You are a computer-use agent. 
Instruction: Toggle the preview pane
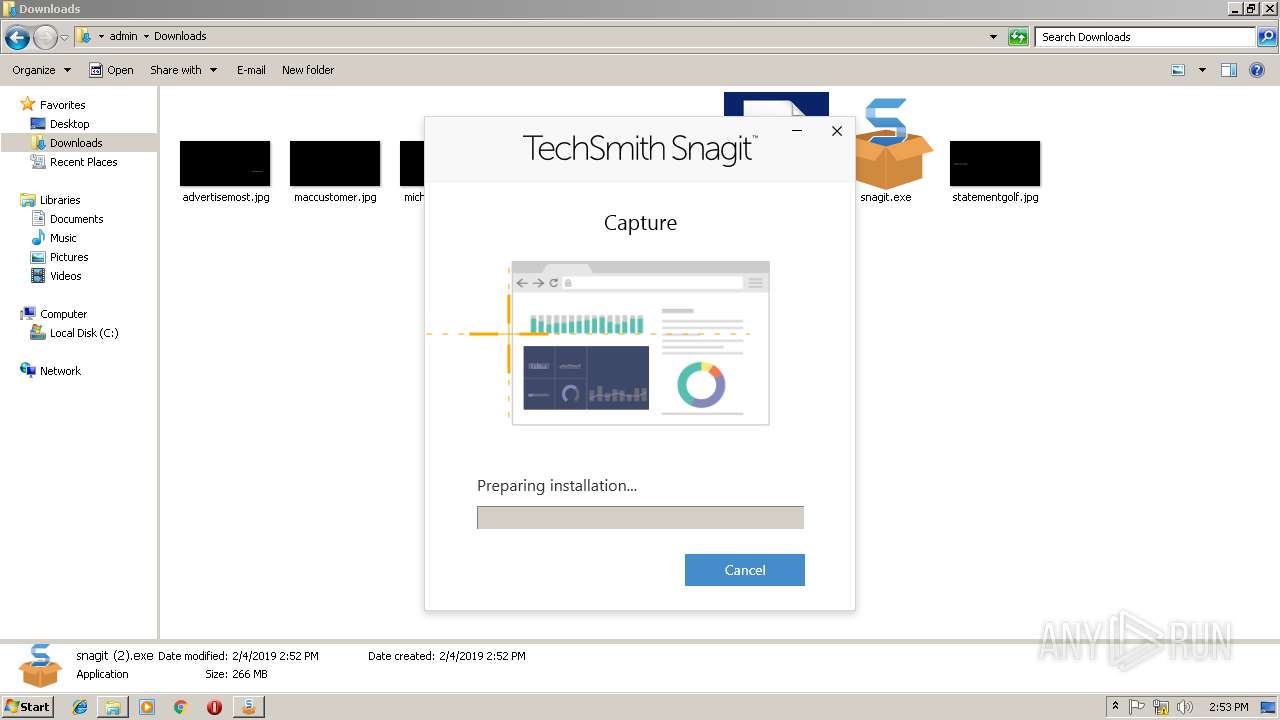[1229, 70]
